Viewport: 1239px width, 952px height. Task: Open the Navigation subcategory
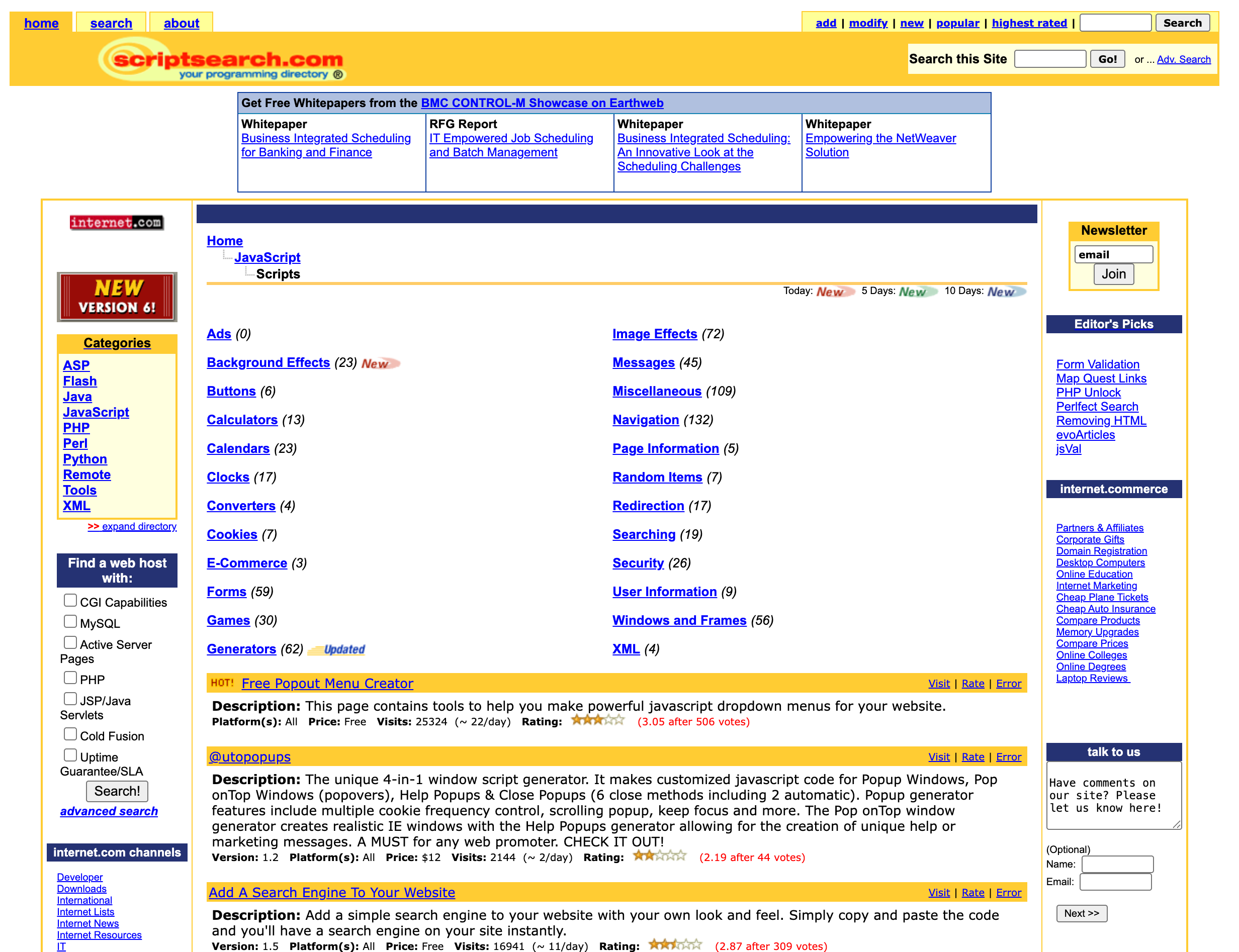[646, 420]
